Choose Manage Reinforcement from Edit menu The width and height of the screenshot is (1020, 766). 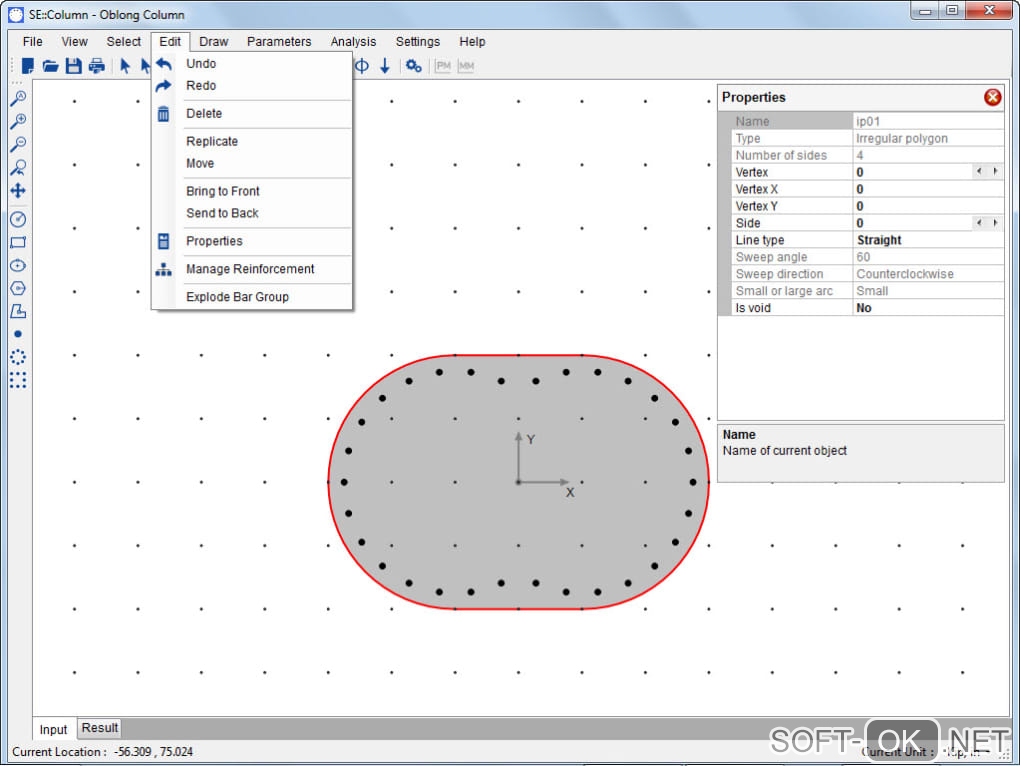click(x=250, y=269)
